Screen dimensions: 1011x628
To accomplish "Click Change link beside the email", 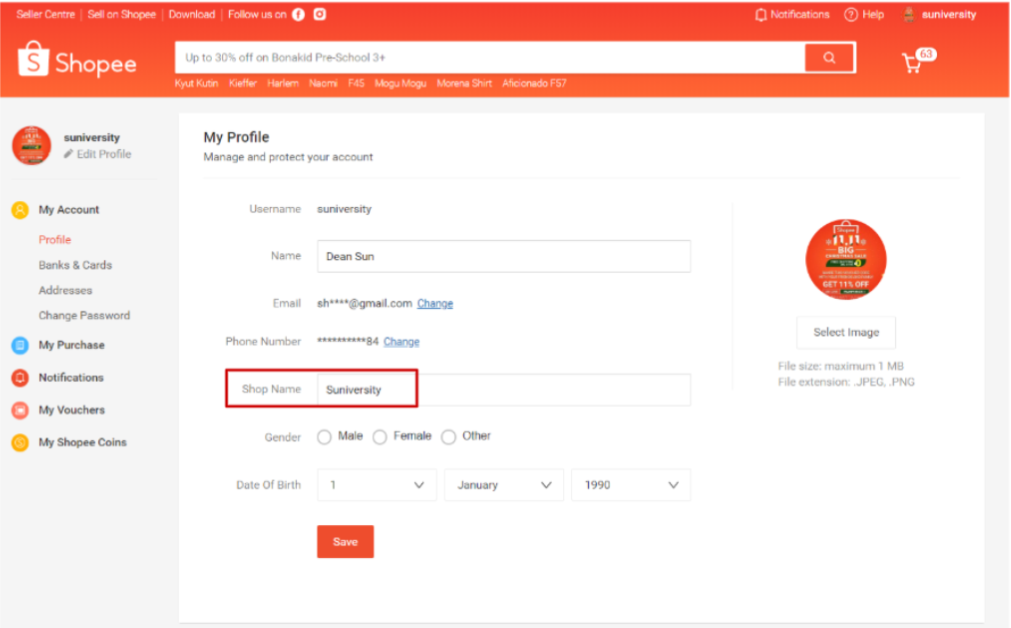I will [x=435, y=303].
